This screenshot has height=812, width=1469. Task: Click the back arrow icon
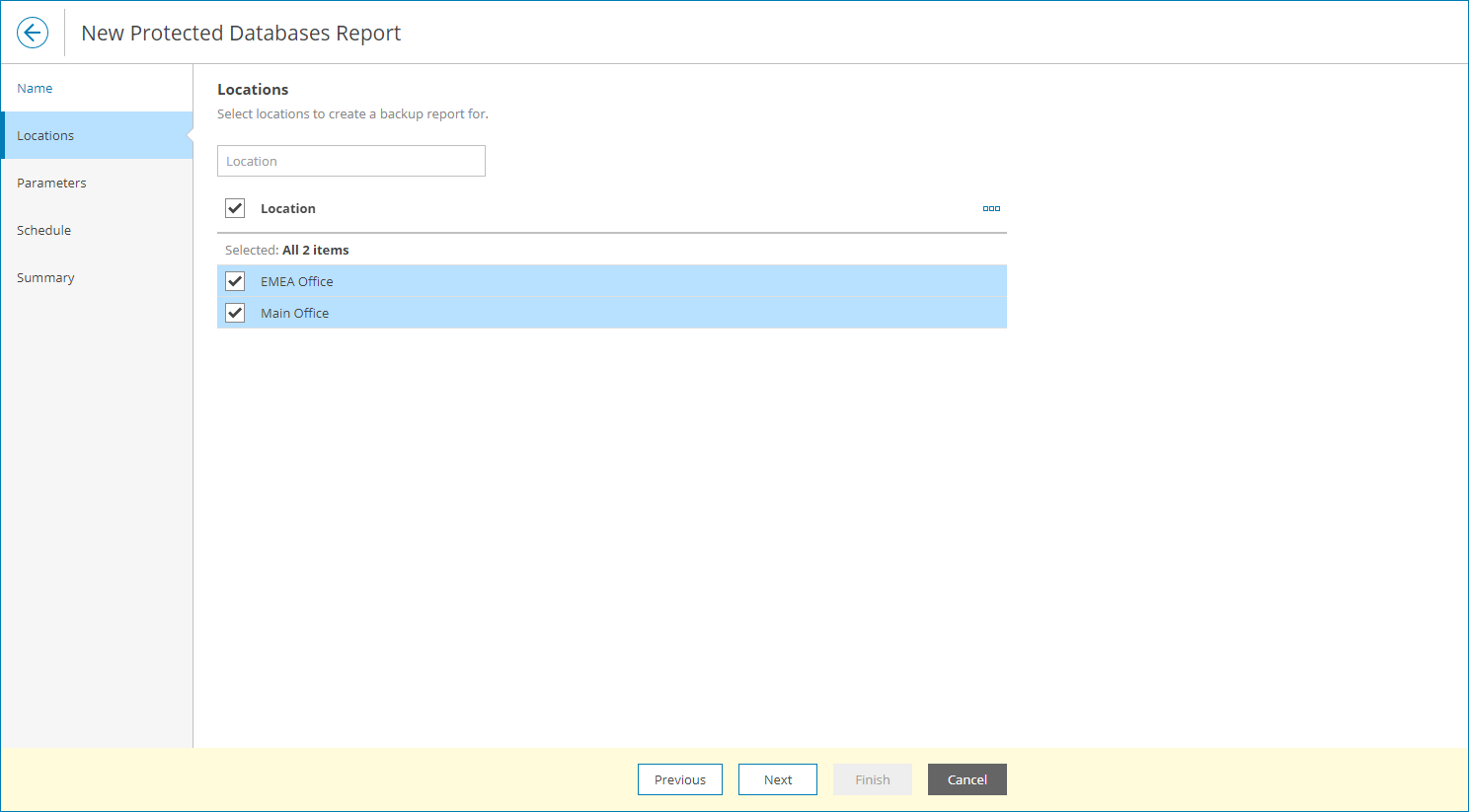click(33, 33)
